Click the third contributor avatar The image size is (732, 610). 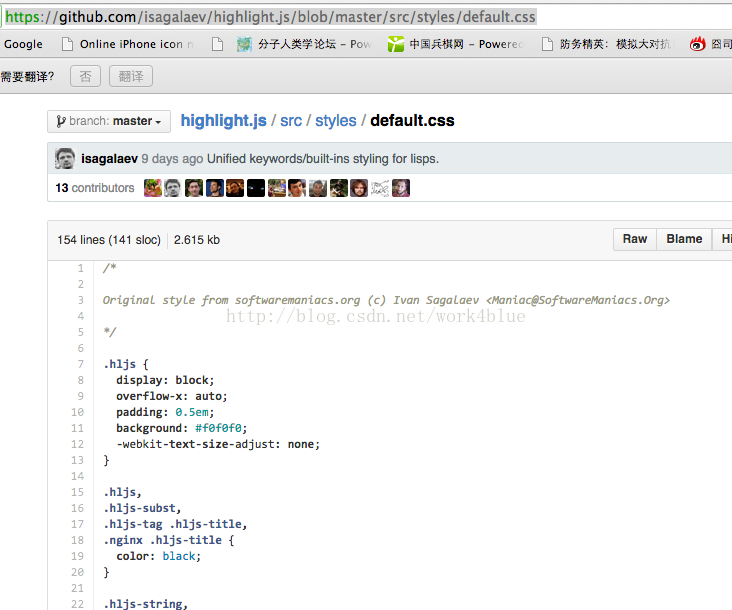click(194, 188)
